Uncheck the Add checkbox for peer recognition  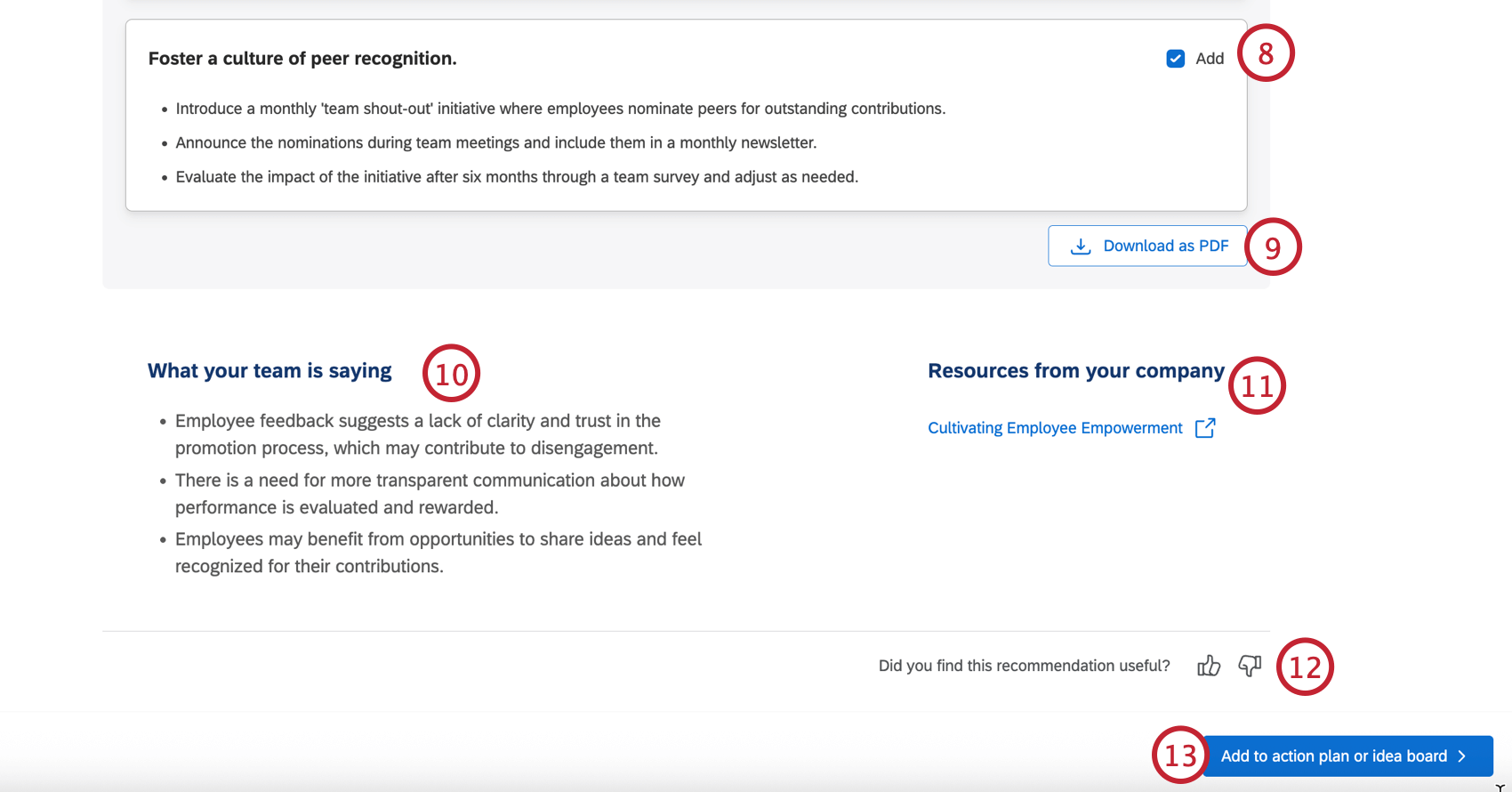(1175, 59)
